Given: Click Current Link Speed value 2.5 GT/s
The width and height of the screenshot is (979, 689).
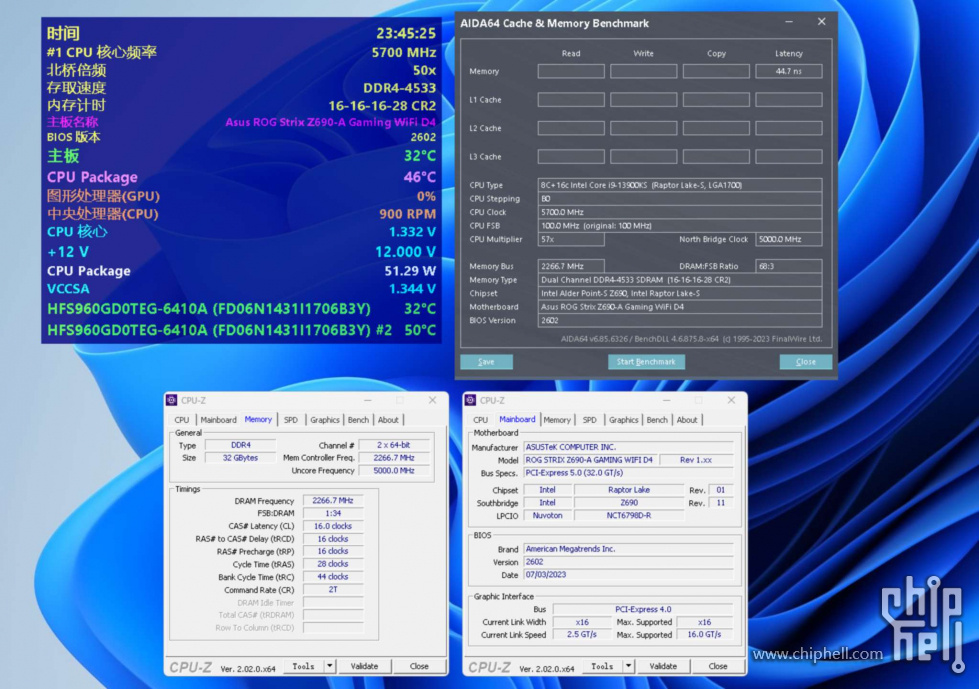Looking at the screenshot, I should pyautogui.click(x=582, y=635).
